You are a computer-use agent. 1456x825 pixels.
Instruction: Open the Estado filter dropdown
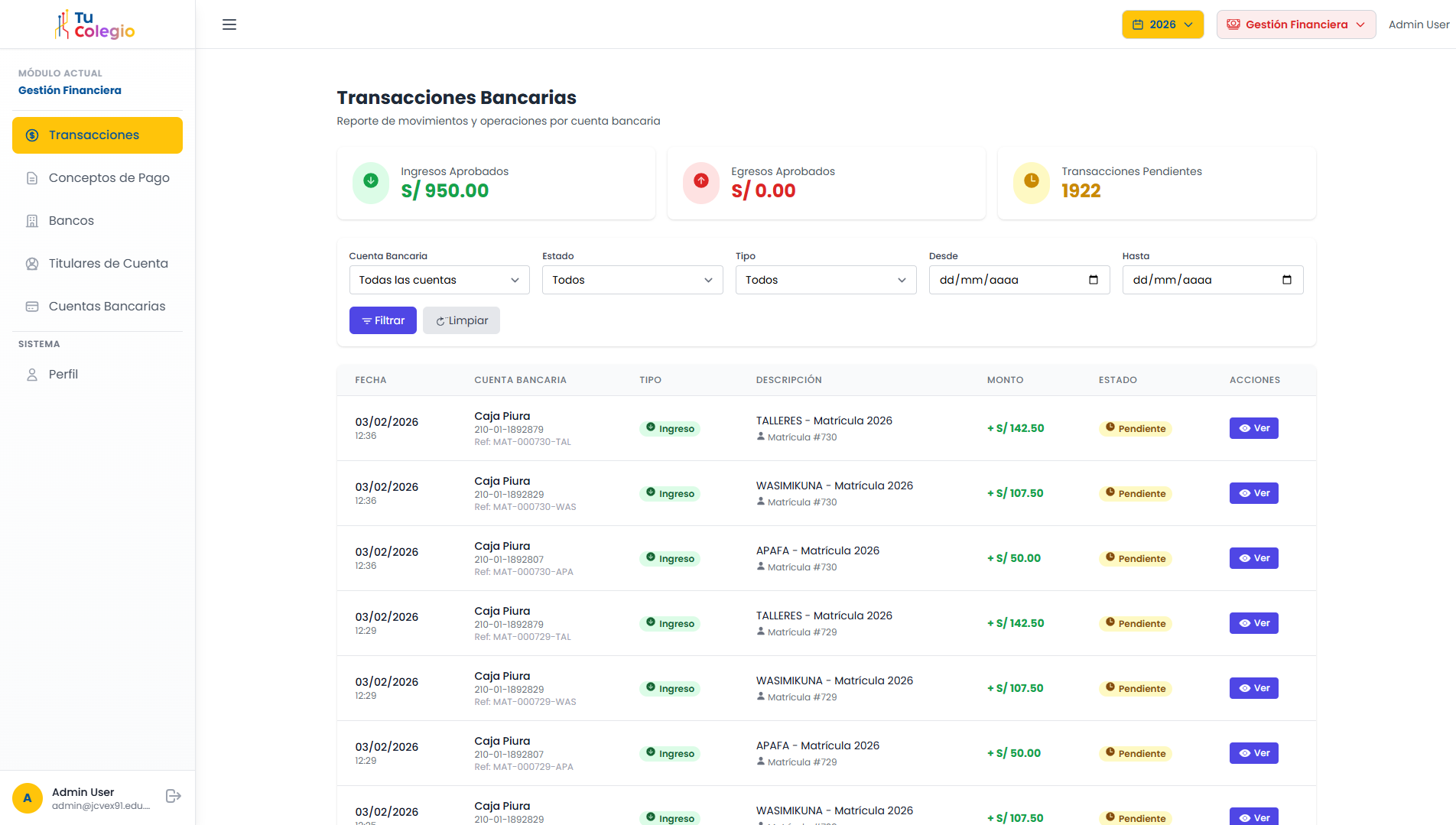pyautogui.click(x=632, y=280)
